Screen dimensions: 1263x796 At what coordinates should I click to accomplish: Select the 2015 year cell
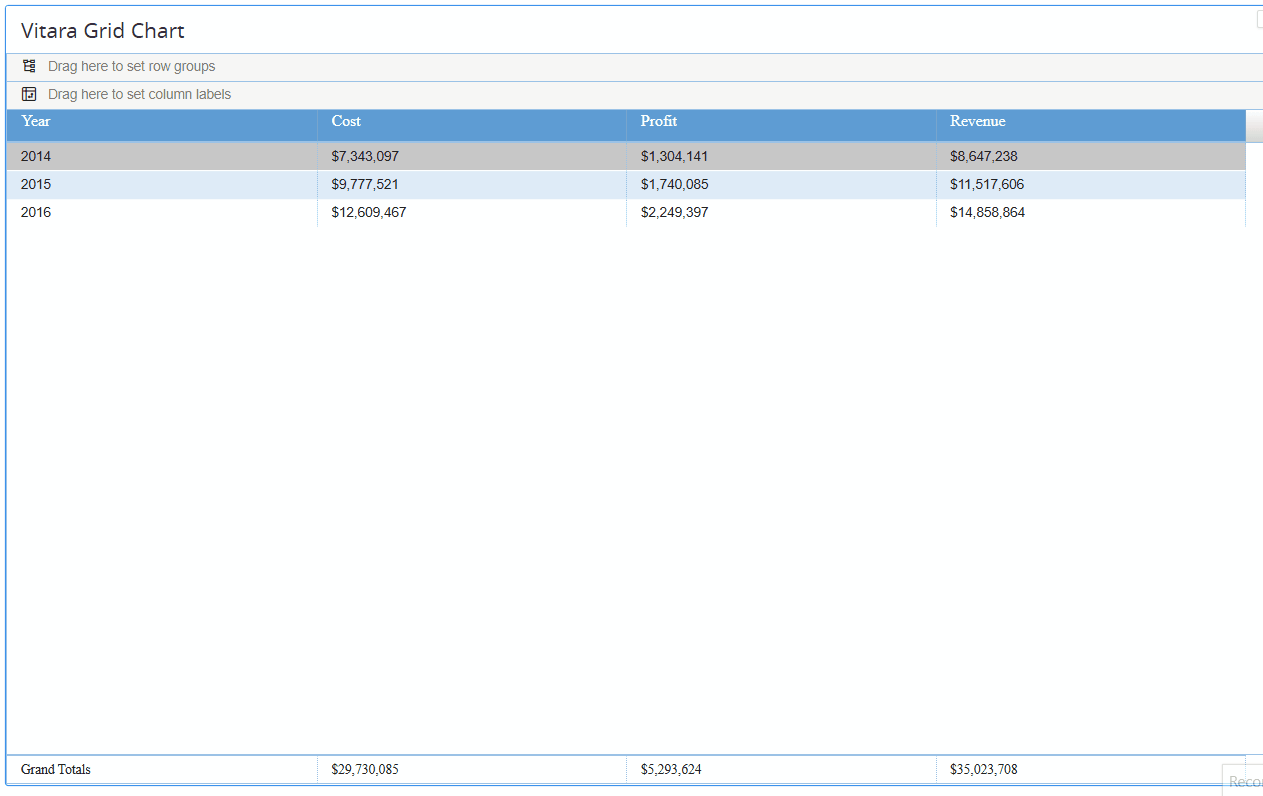coord(36,184)
